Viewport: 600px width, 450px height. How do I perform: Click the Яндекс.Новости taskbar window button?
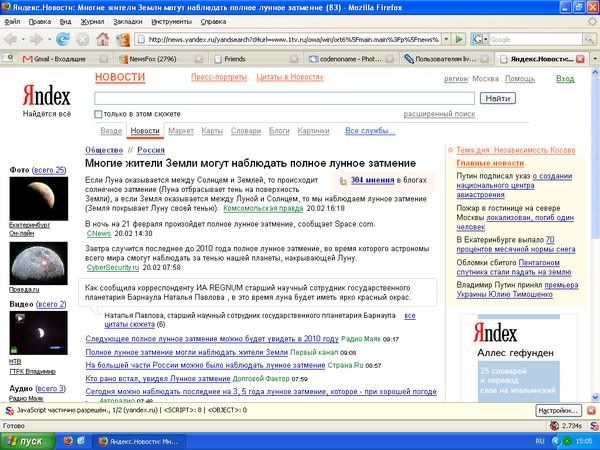point(141,442)
